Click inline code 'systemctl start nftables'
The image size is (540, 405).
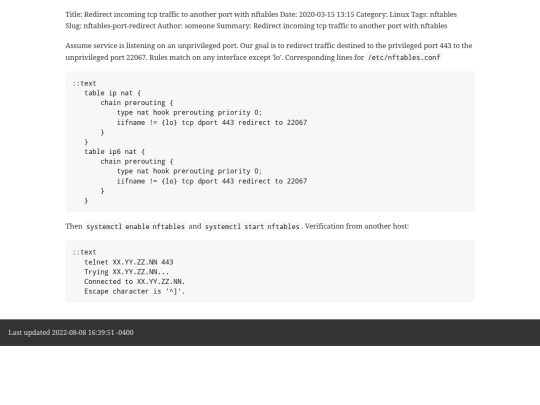point(252,227)
